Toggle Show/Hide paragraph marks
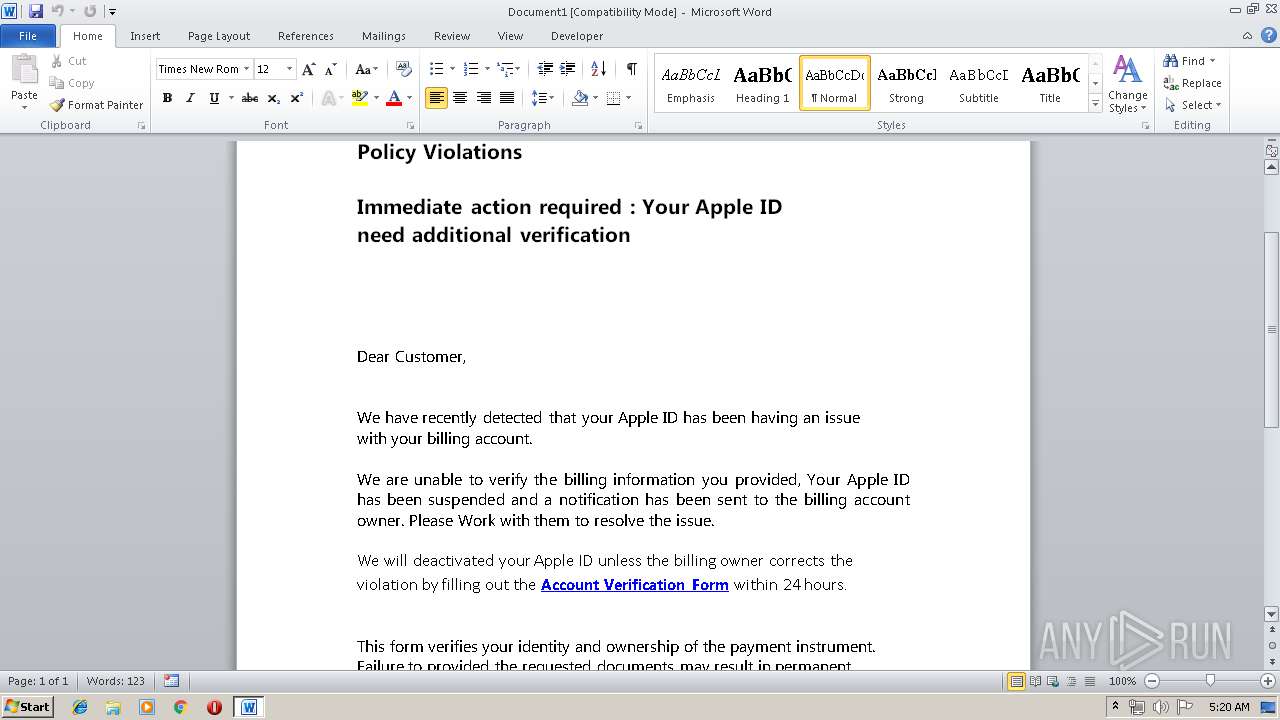The image size is (1280, 720). pos(632,69)
